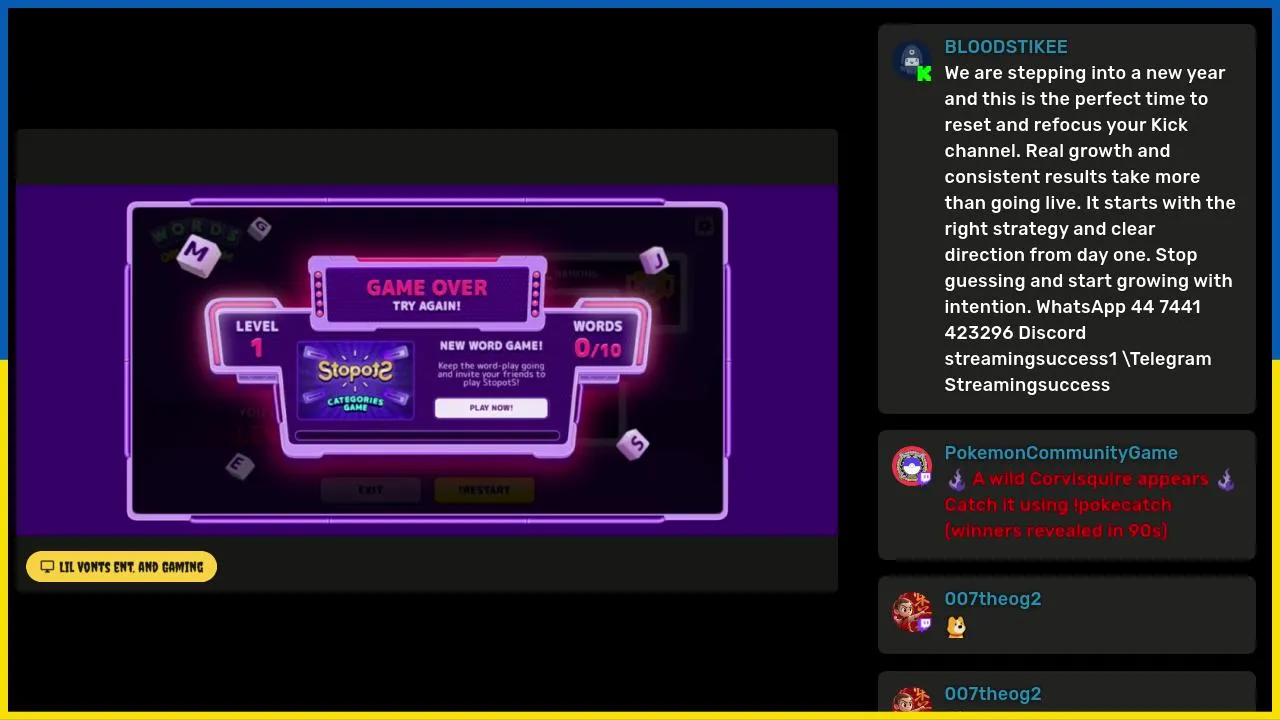The height and width of the screenshot is (720, 1280).
Task: Click BLOODSTIKEE's avatar with Kick badge
Action: pos(912,61)
